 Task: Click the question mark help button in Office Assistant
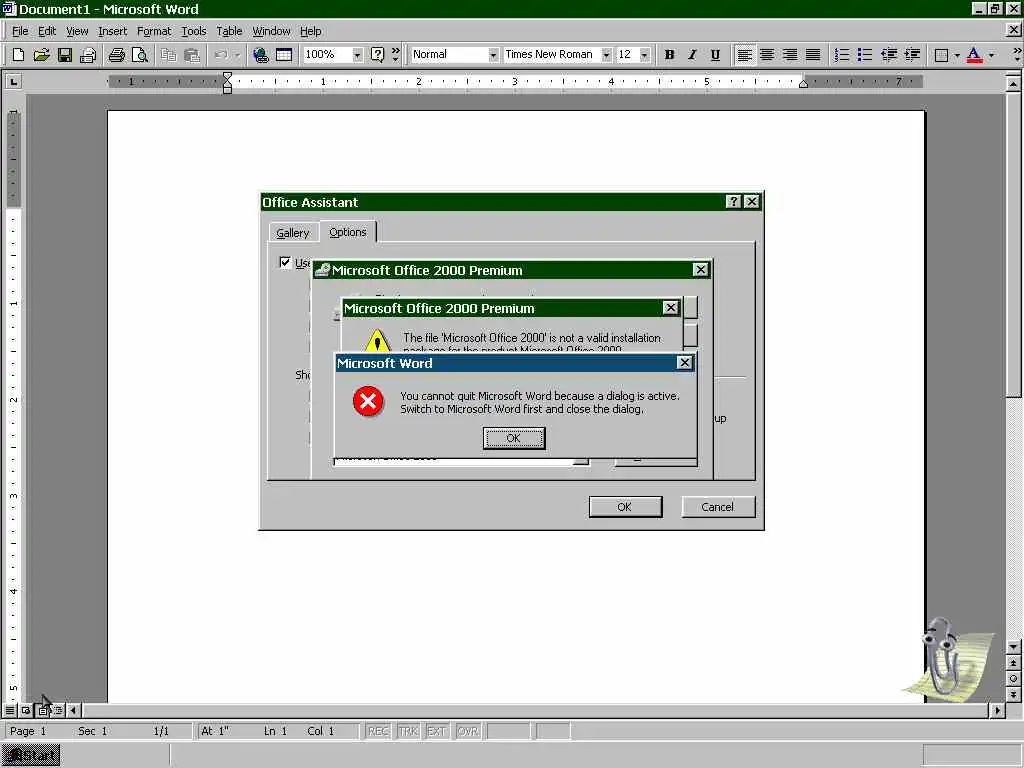[x=733, y=202]
